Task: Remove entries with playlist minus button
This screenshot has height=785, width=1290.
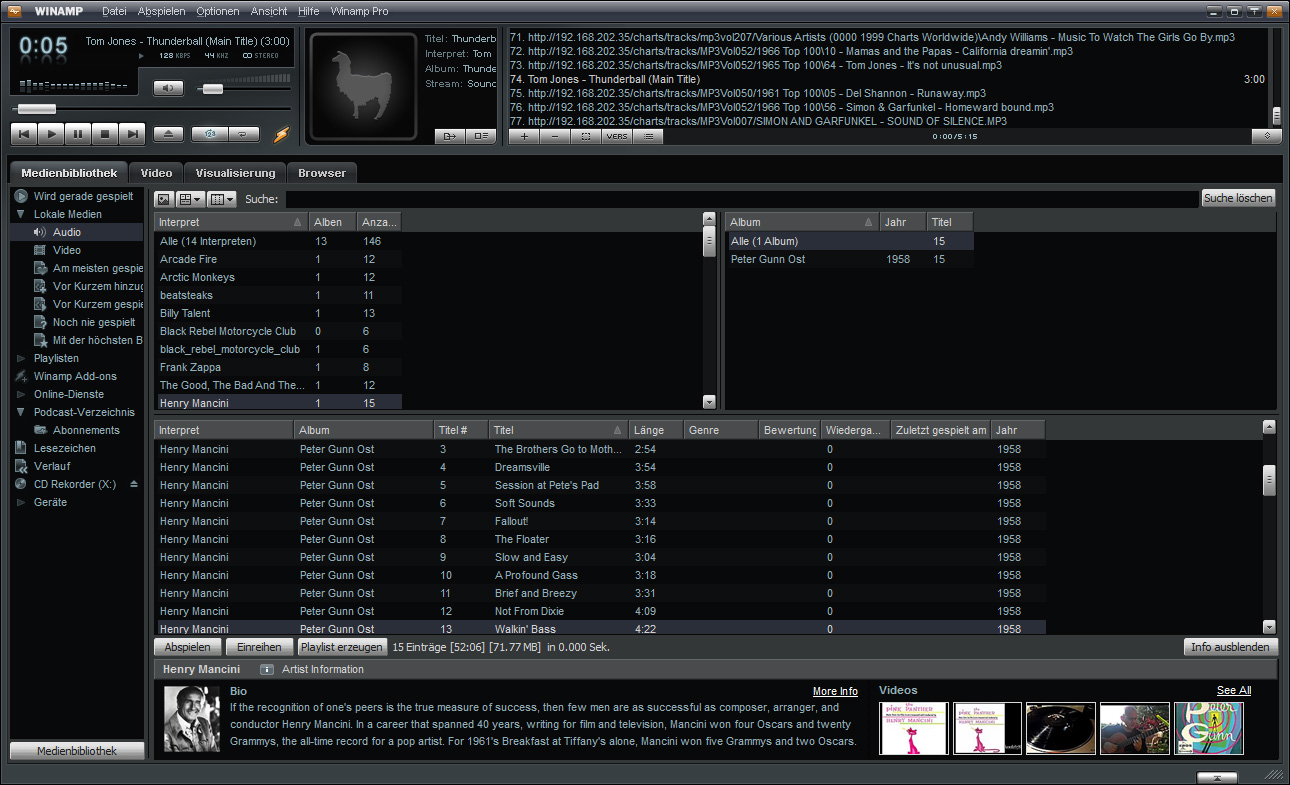Action: [556, 136]
